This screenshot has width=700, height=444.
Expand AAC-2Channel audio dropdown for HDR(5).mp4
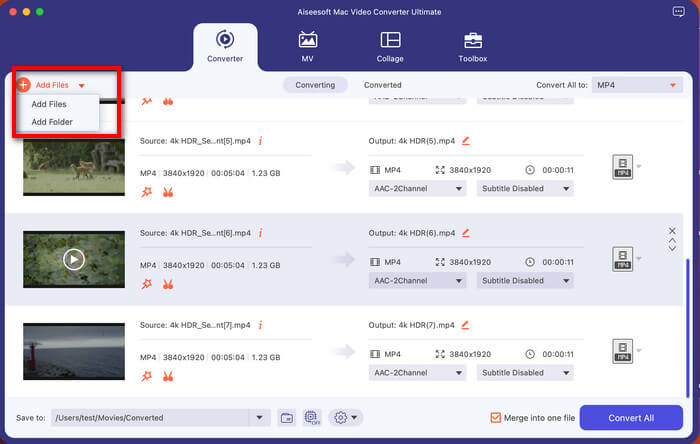[x=417, y=188]
